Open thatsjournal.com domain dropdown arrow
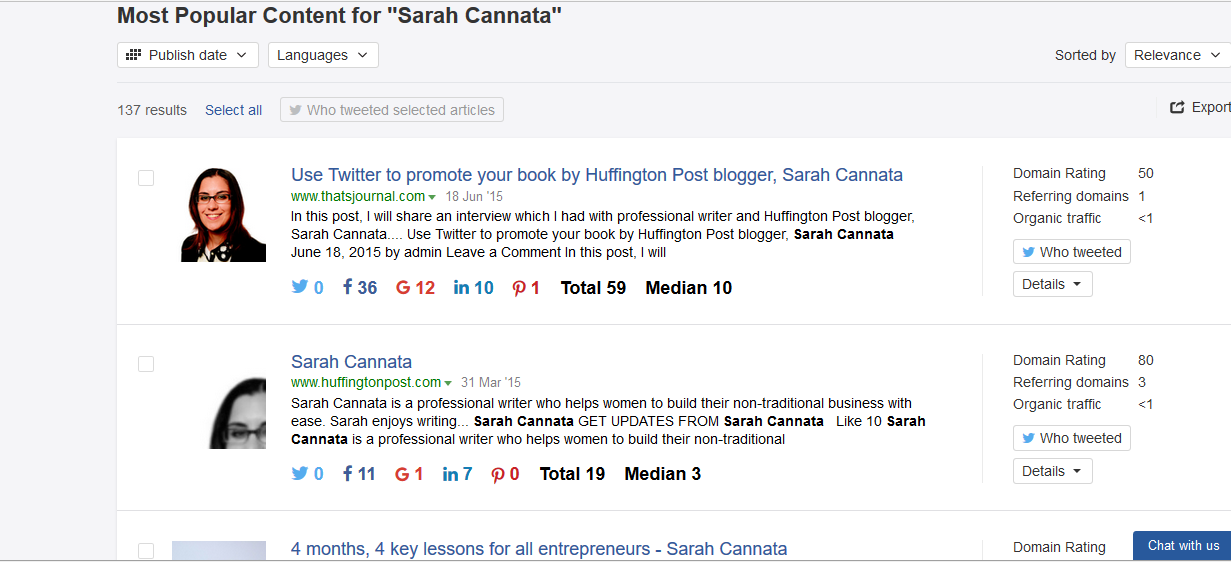 pos(432,197)
